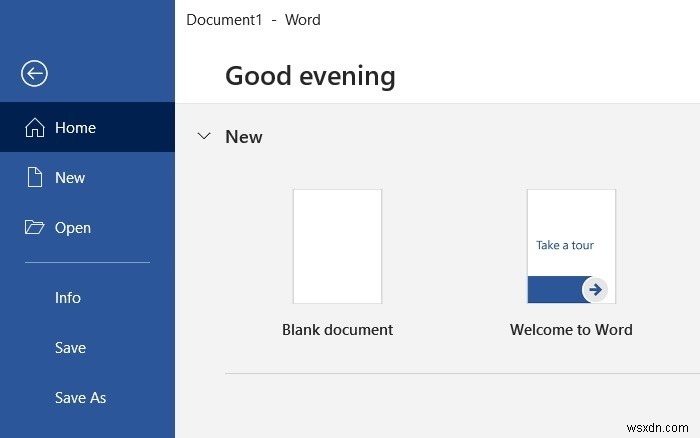Choose Open in the sidebar menu
This screenshot has width=700, height=438.
coord(88,227)
